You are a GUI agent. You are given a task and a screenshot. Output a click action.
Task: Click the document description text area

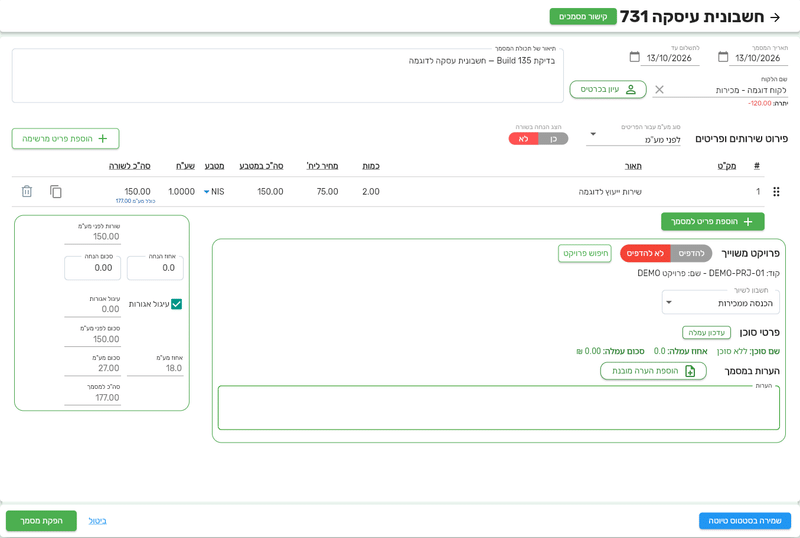[288, 76]
